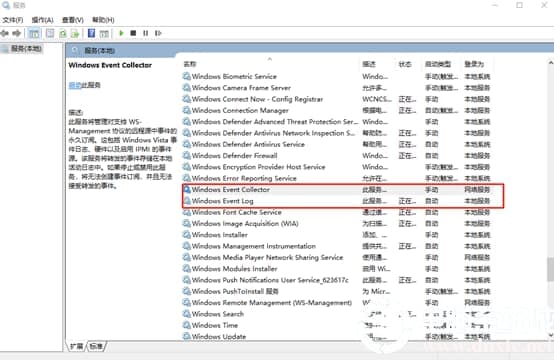This screenshot has width=554, height=360.
Task: Click the Action pane toggle icon
Action: pos(104,33)
